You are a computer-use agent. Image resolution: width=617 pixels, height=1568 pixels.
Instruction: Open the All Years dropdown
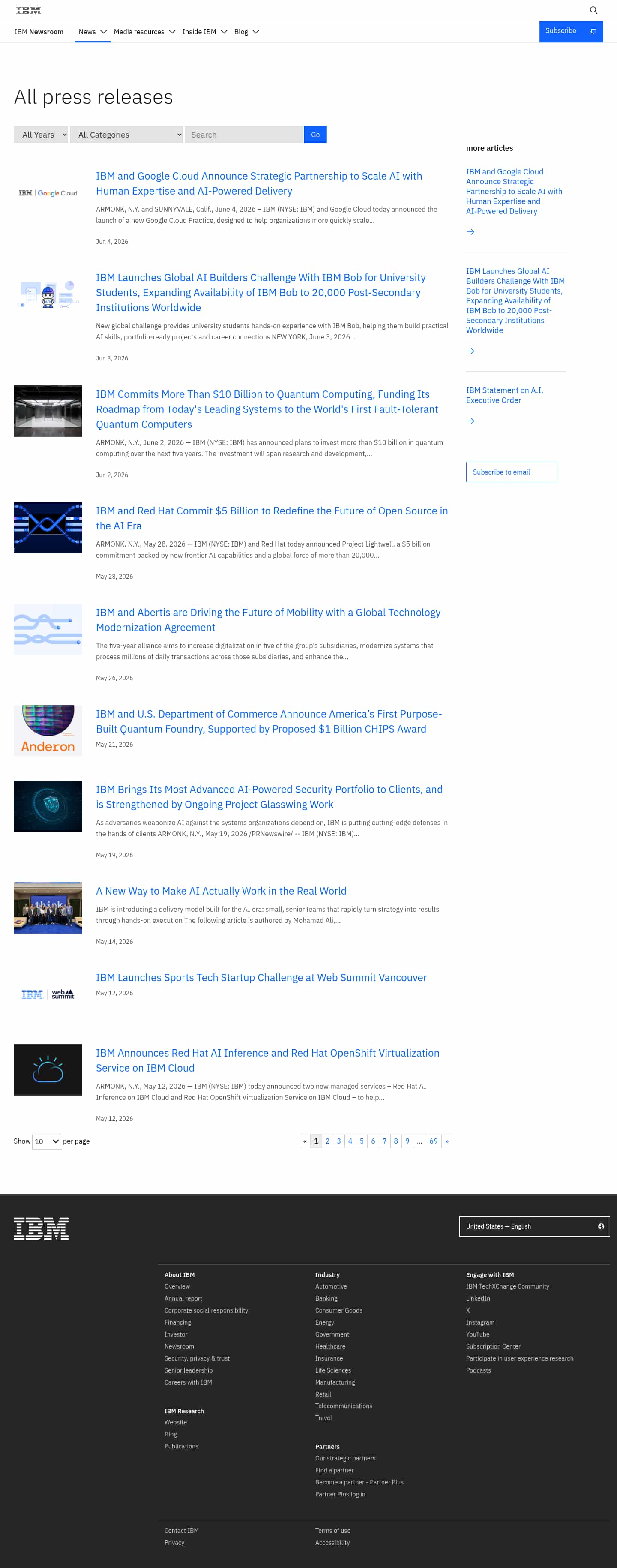click(41, 135)
